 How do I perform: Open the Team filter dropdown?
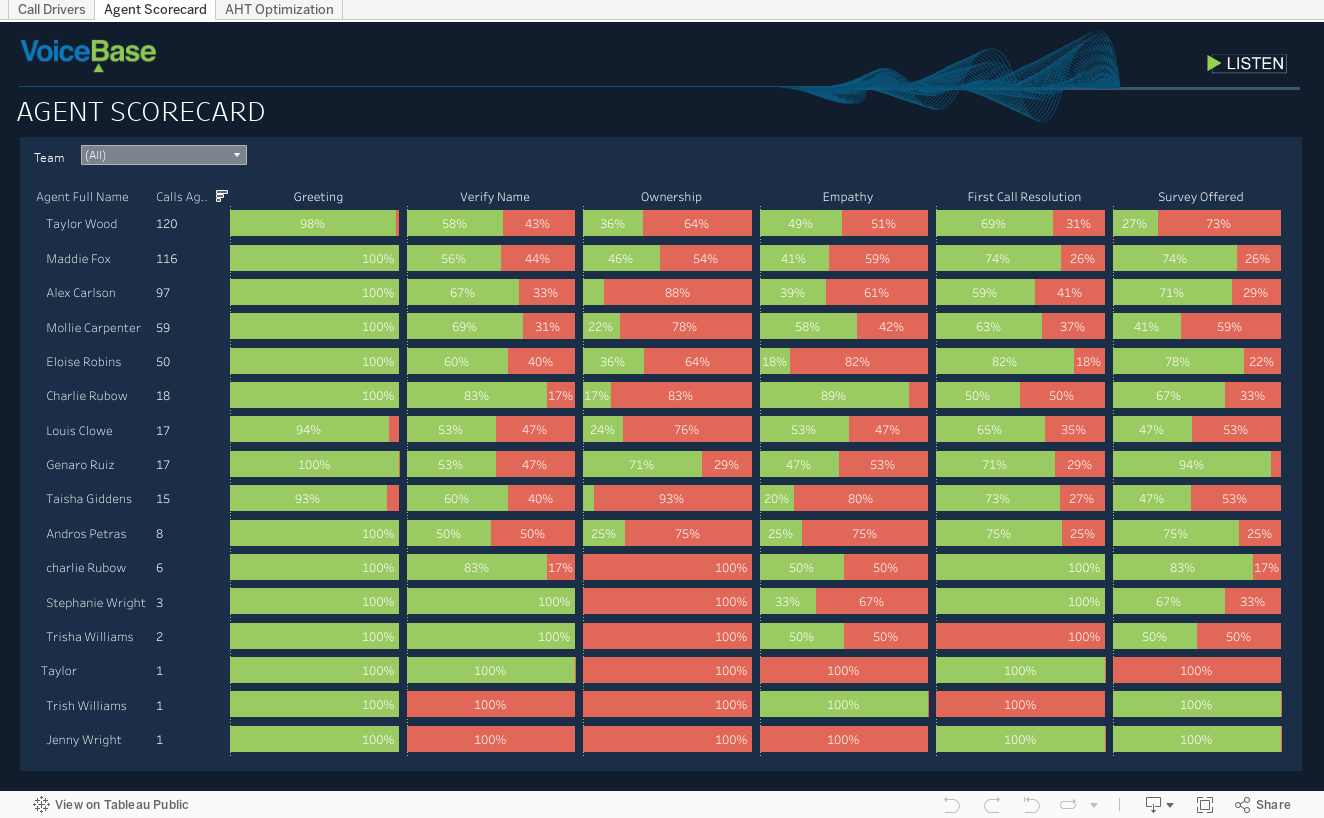point(163,155)
